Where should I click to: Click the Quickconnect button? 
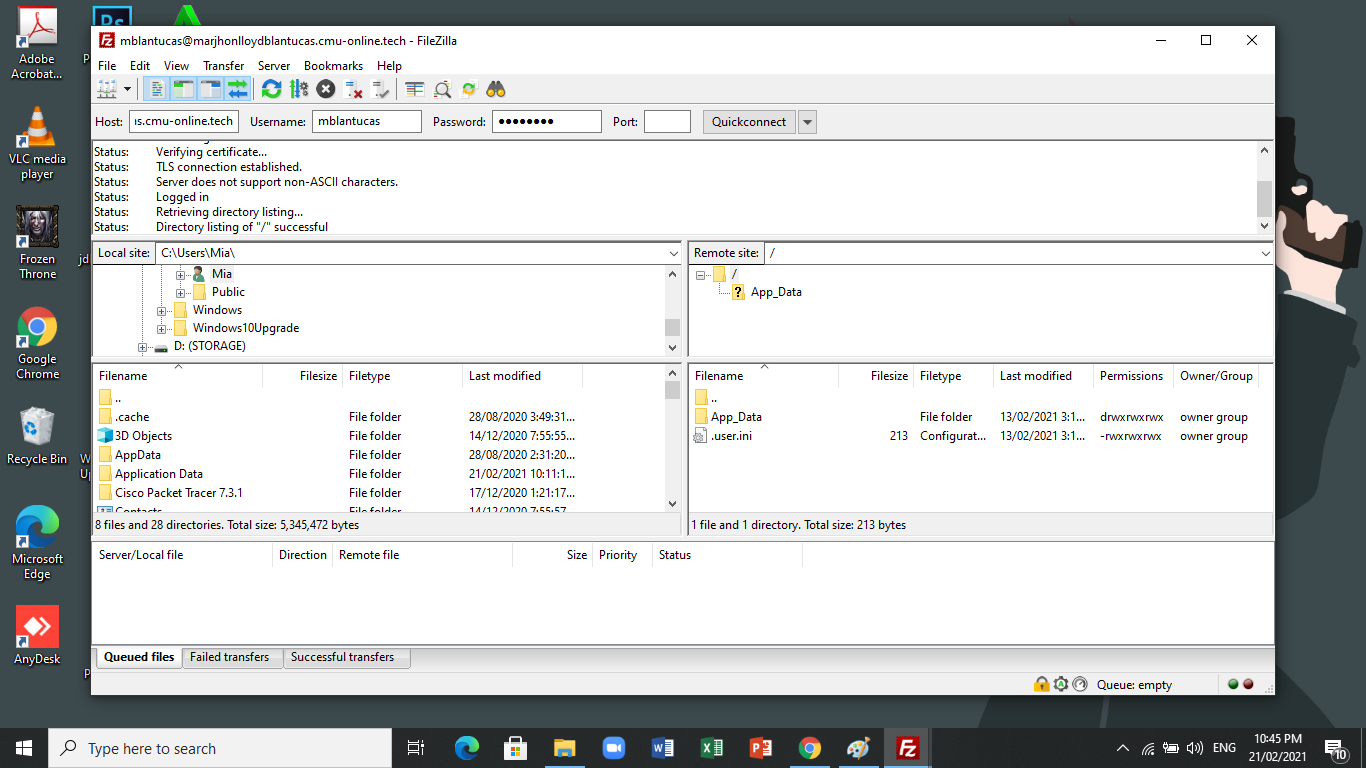tap(749, 122)
